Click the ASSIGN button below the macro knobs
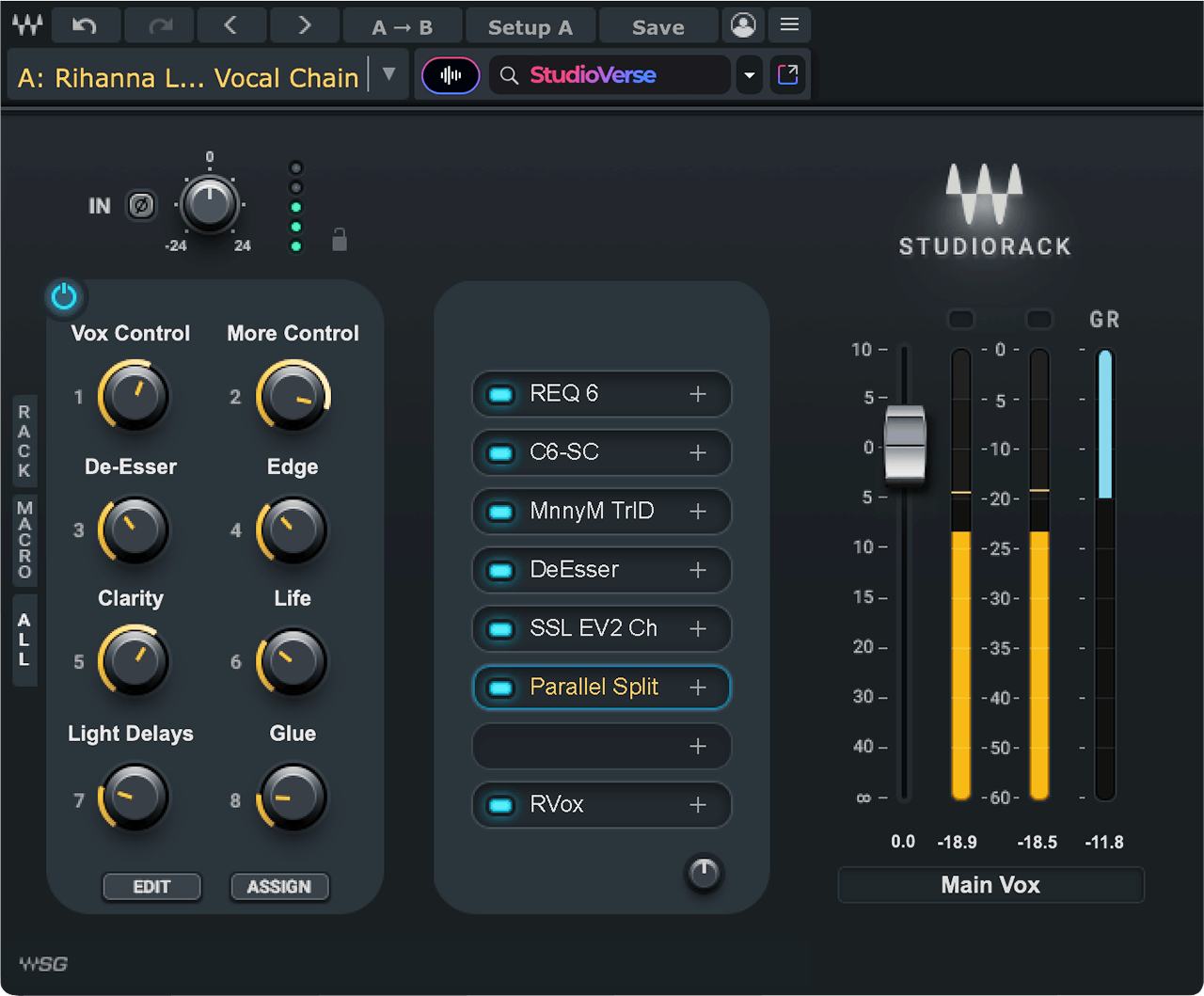This screenshot has width=1204, height=996. coord(279,887)
